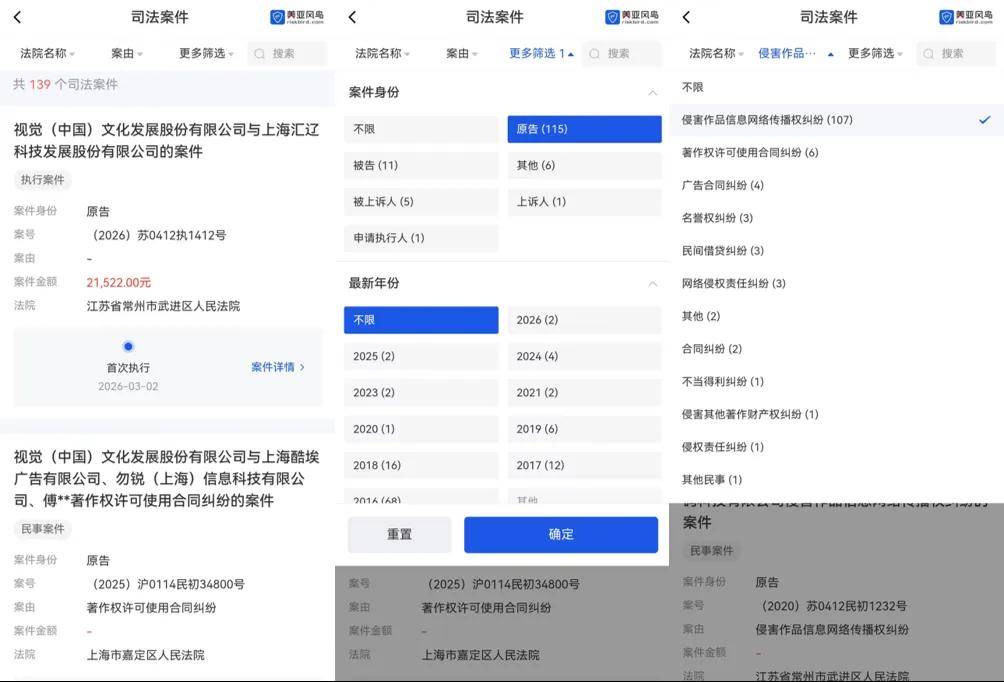This screenshot has height=682, width=1004.
Task: Click the search field in middle panel
Action: 622,54
